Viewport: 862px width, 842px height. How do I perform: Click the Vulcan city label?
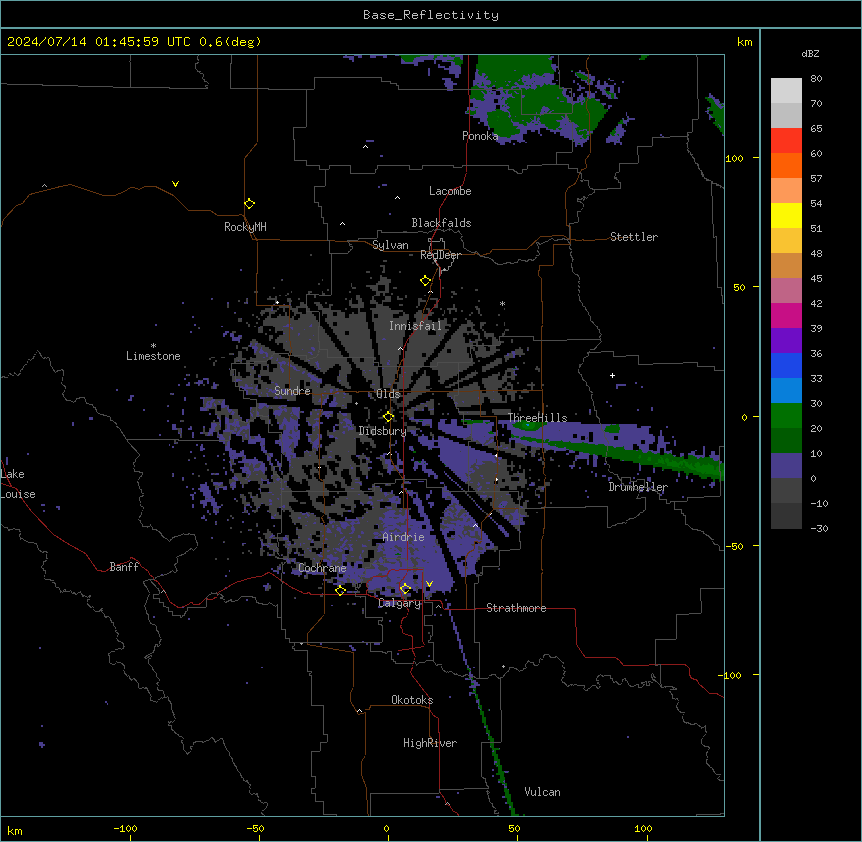[x=543, y=792]
